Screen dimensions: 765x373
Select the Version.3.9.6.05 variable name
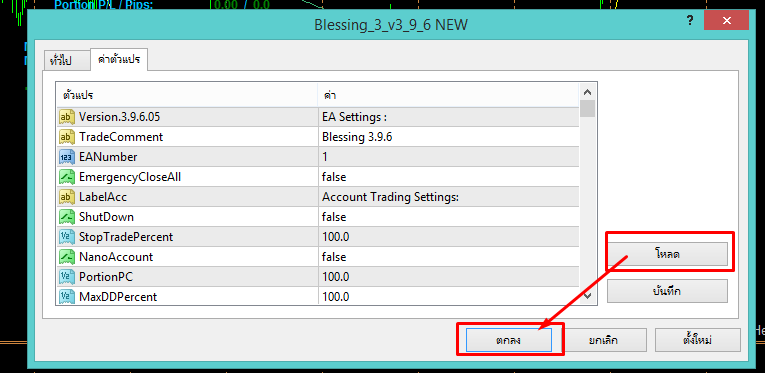(x=120, y=117)
